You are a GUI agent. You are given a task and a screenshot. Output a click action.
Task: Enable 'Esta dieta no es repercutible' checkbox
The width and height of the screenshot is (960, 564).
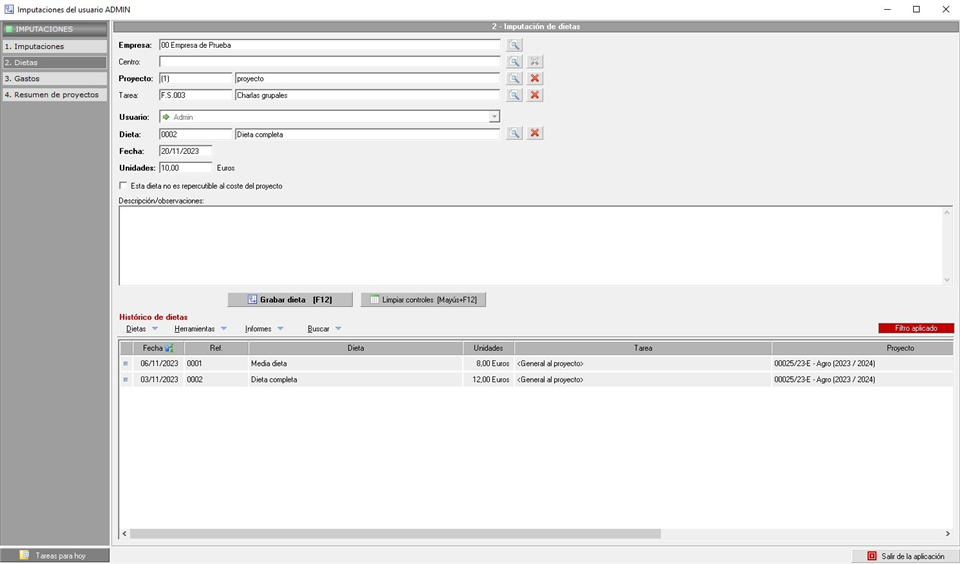(x=124, y=186)
